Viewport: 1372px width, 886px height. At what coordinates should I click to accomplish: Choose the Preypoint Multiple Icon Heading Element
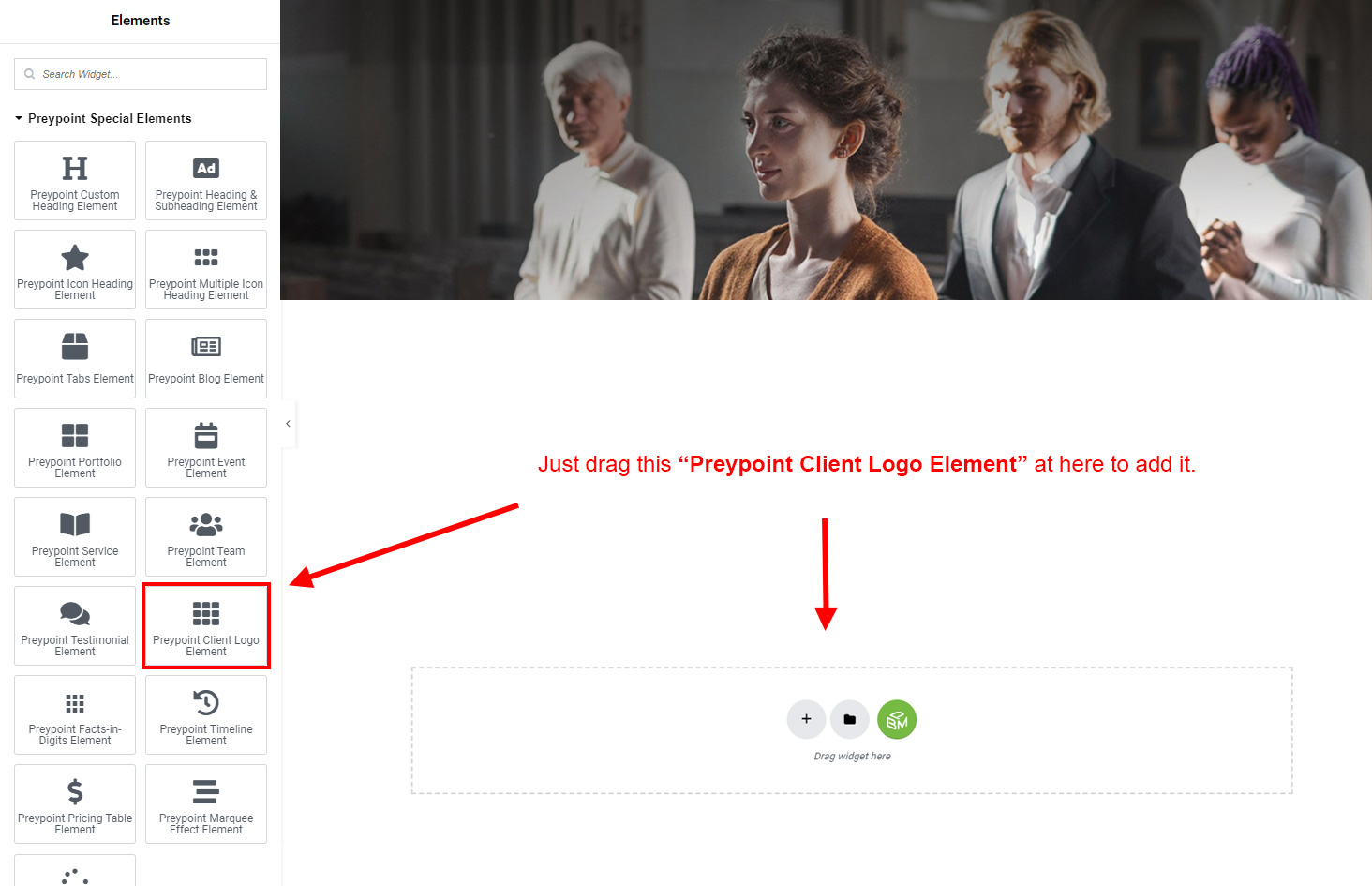coord(206,269)
